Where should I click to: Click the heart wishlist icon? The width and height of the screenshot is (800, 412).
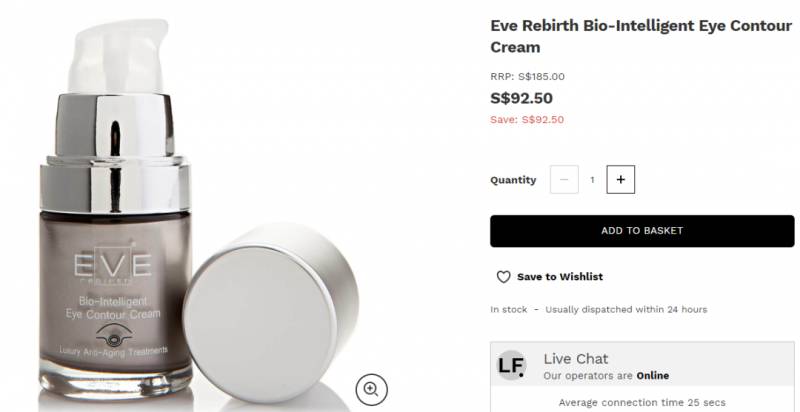[x=504, y=277]
